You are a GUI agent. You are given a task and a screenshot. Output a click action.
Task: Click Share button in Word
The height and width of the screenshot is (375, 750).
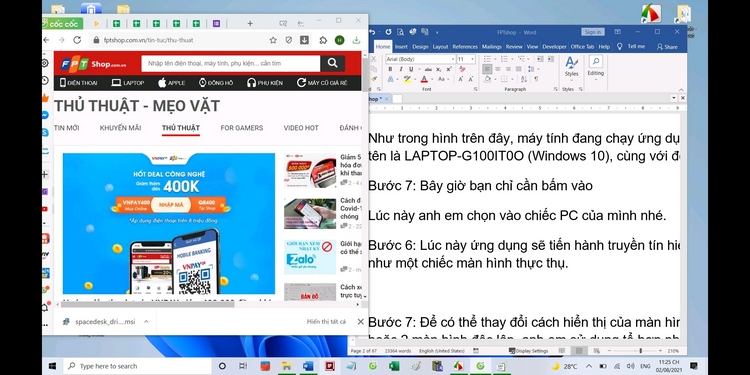[667, 46]
